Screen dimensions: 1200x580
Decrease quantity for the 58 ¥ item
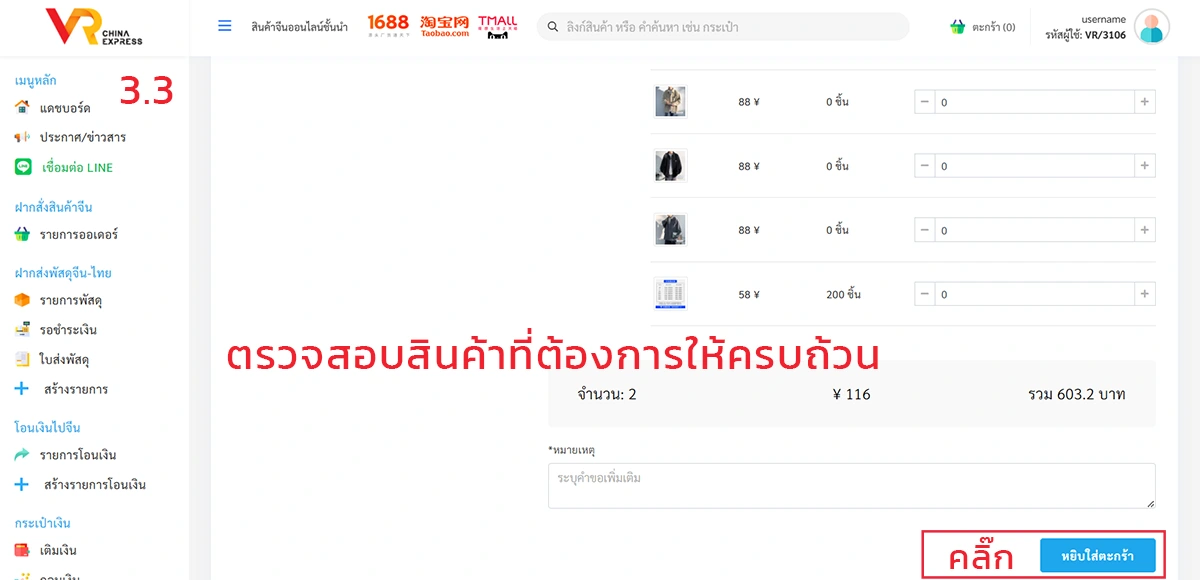point(925,294)
